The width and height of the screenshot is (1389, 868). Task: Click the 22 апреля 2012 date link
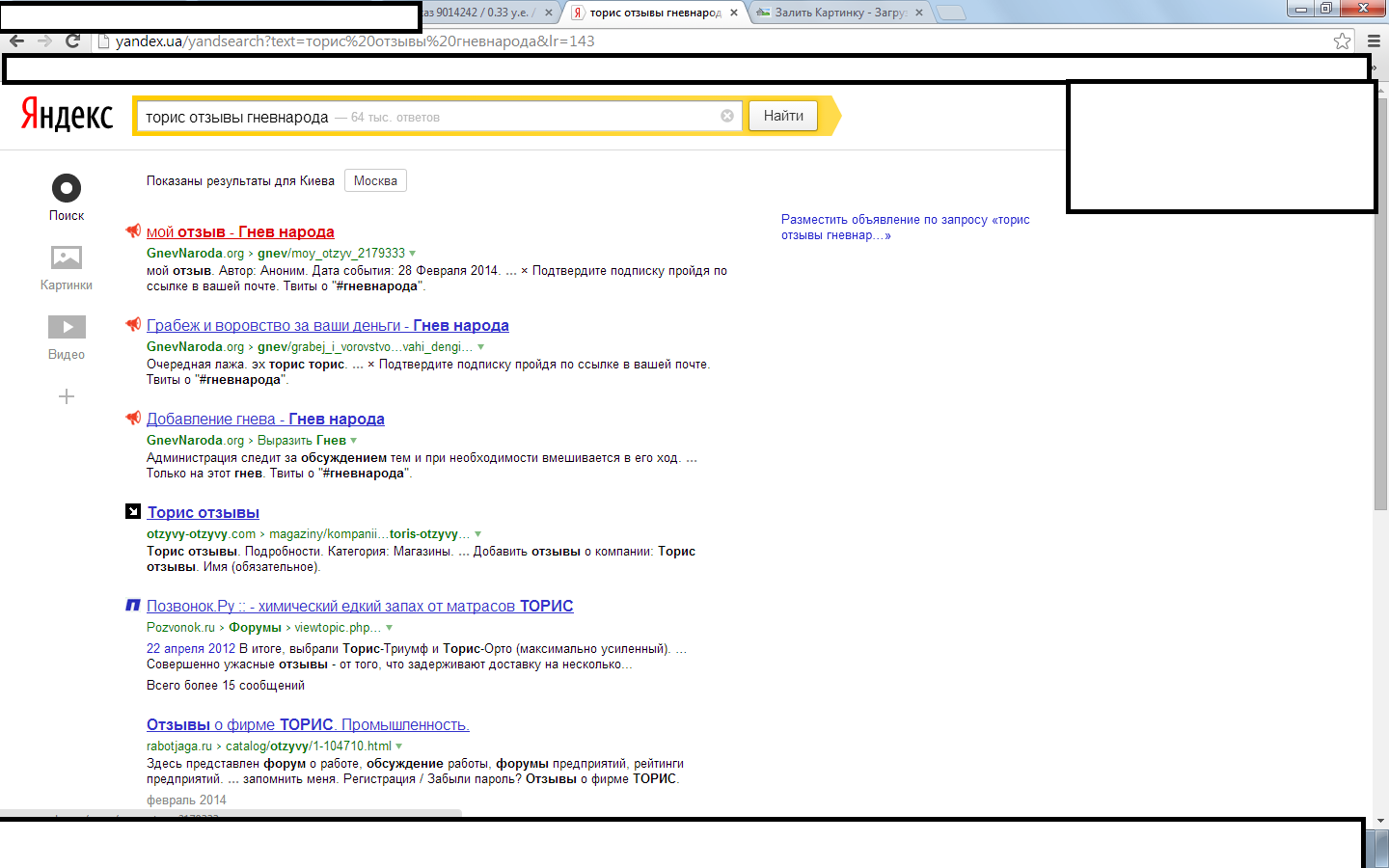[x=191, y=648]
